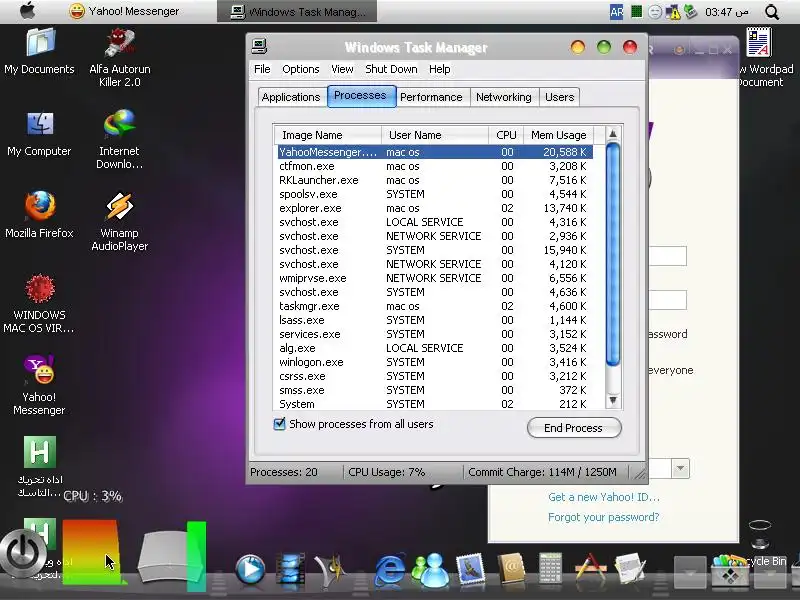Select the spoolsv.exe process row

(x=435, y=194)
